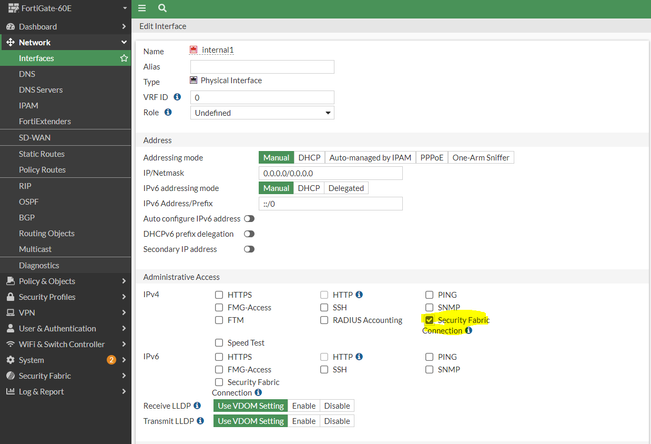The height and width of the screenshot is (444, 651).
Task: Click the FortiGate-60E logo icon
Action: 13,7
